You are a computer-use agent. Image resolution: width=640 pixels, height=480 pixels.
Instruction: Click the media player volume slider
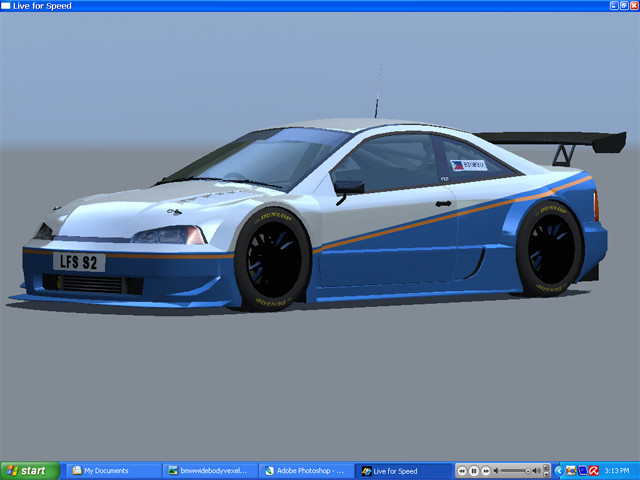(x=516, y=471)
